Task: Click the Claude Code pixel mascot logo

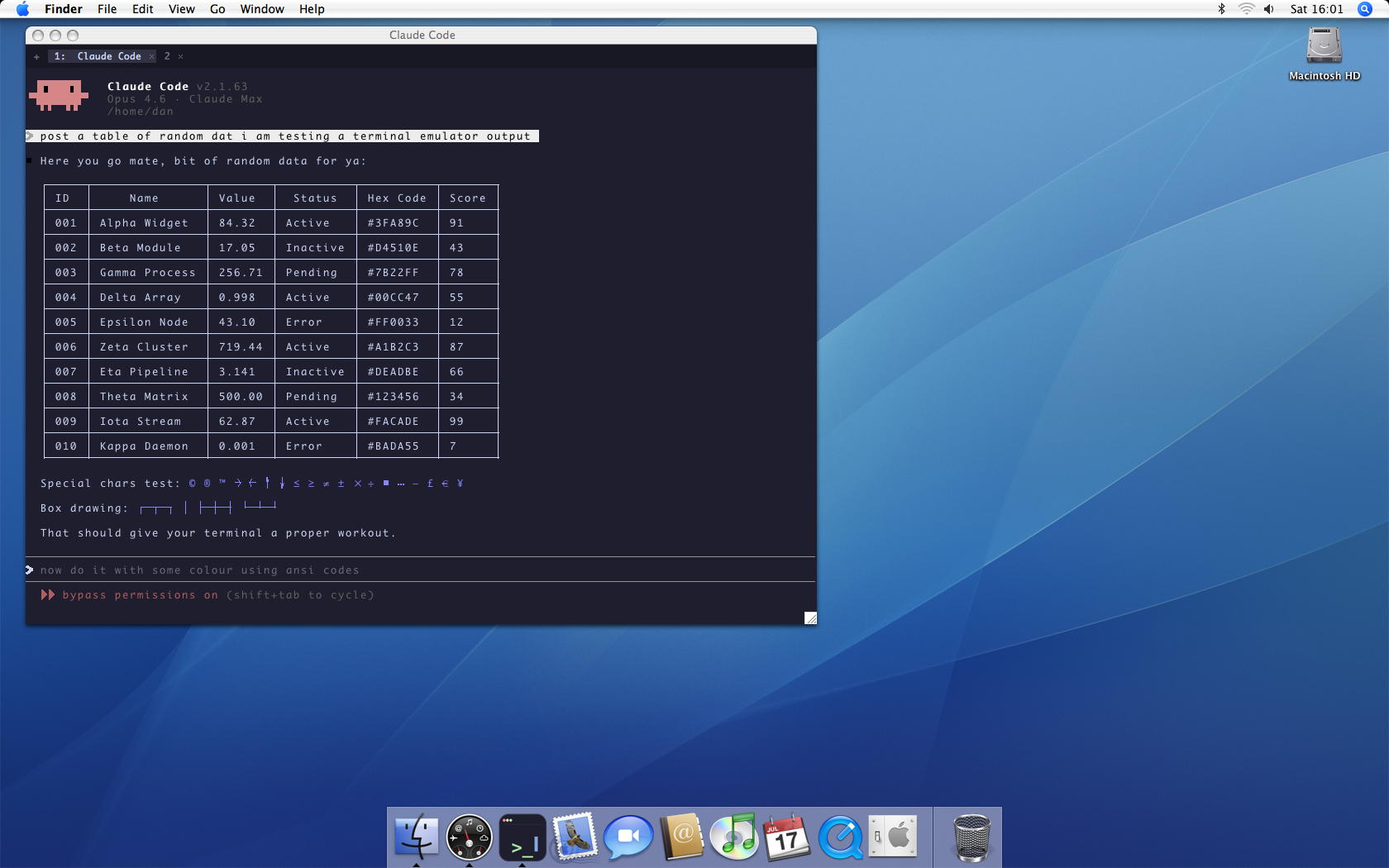Action: click(x=59, y=95)
